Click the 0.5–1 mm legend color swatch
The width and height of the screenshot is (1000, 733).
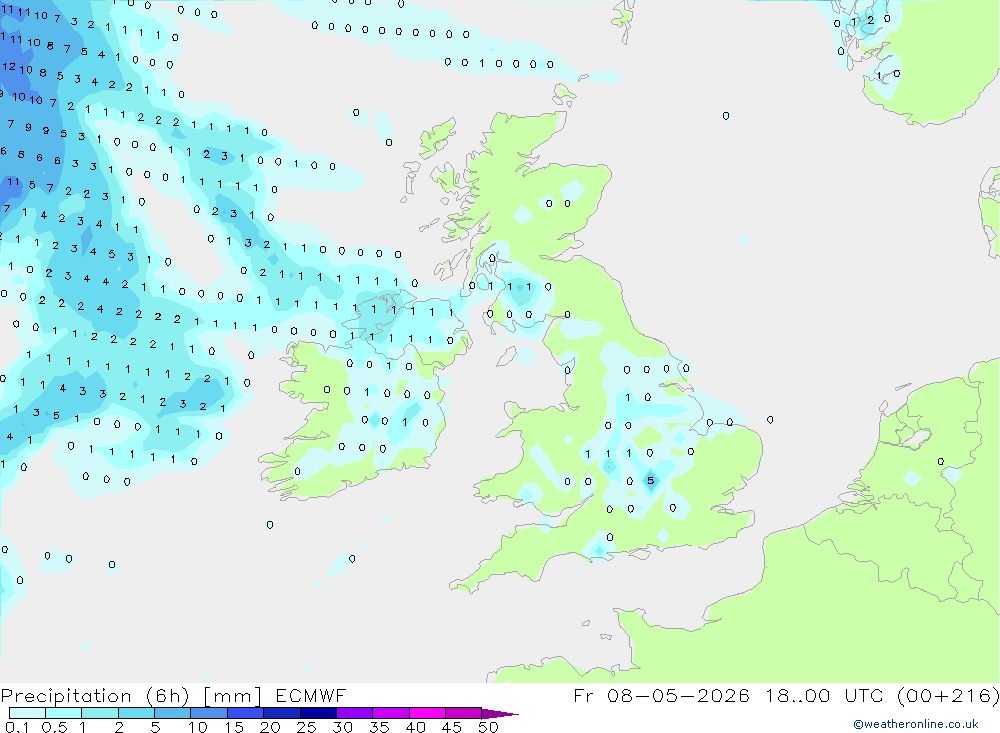tap(63, 713)
